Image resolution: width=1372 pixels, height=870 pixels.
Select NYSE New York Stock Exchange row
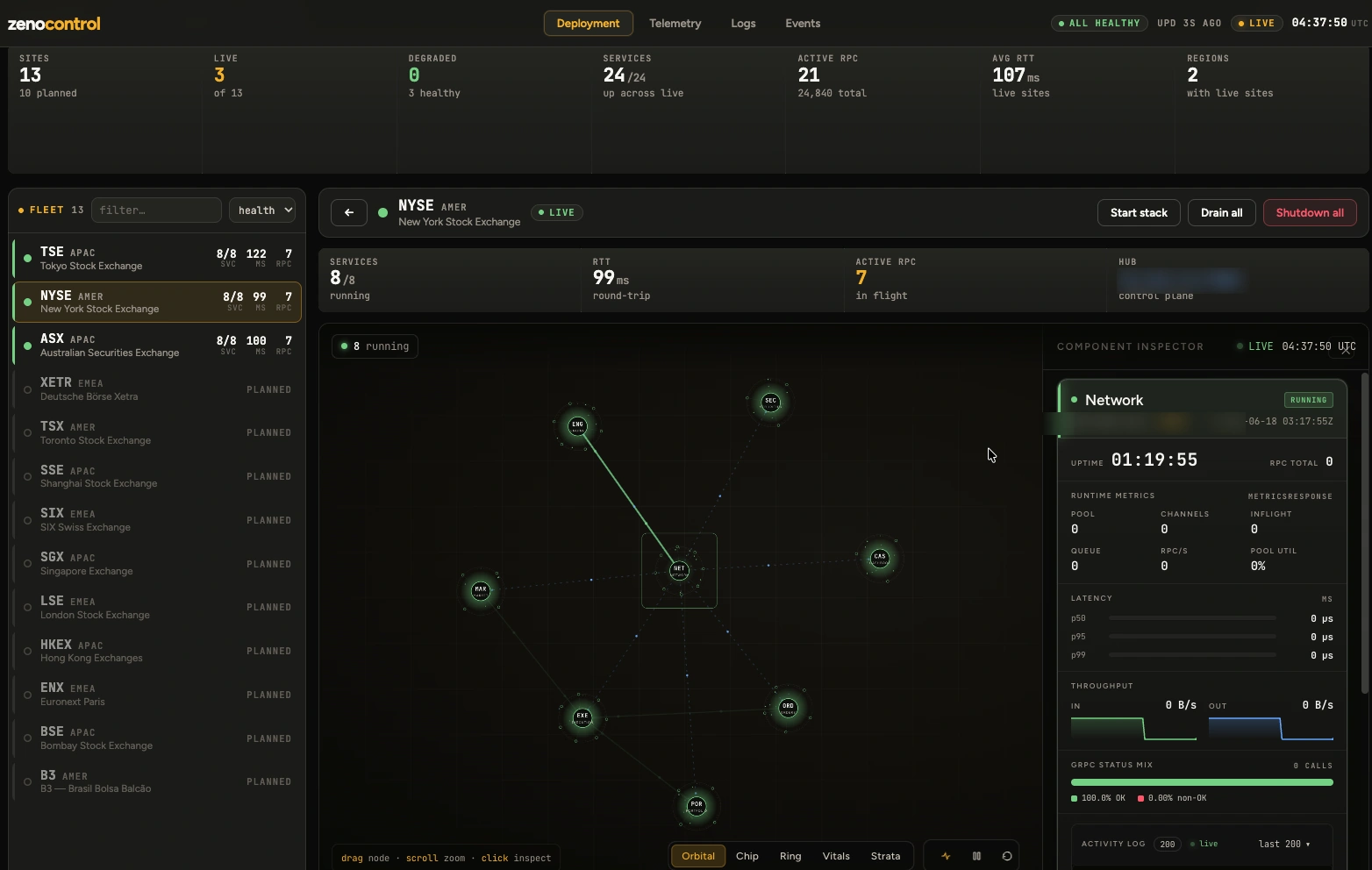pyautogui.click(x=157, y=302)
